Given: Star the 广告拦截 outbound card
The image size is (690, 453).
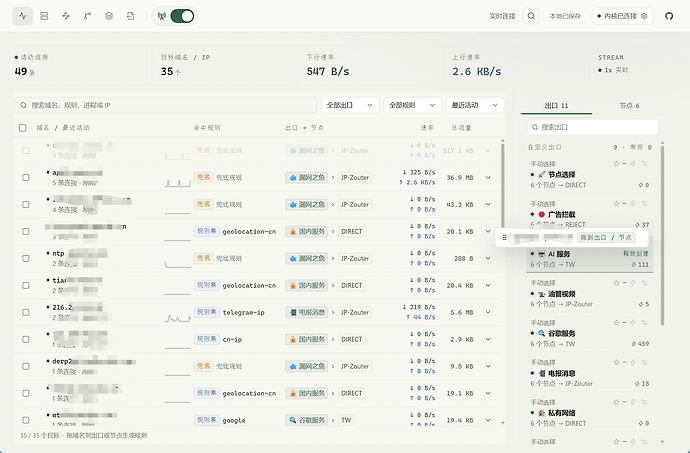Looking at the screenshot, I should point(616,204).
